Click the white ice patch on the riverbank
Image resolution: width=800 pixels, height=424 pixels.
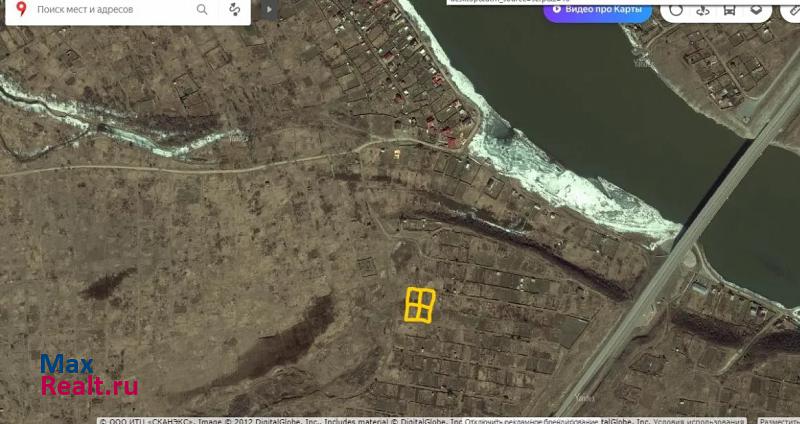(570, 185)
